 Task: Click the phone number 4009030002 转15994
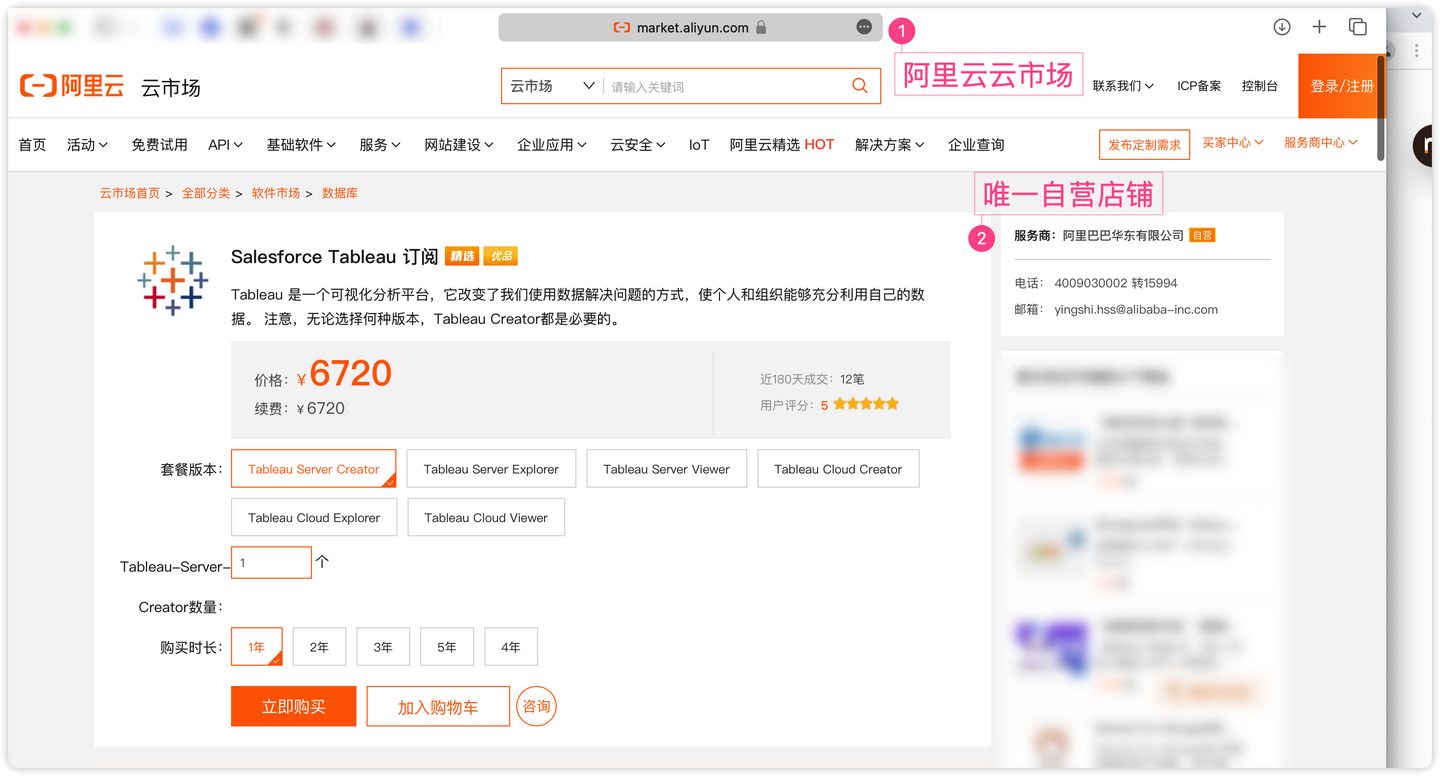click(x=1116, y=283)
